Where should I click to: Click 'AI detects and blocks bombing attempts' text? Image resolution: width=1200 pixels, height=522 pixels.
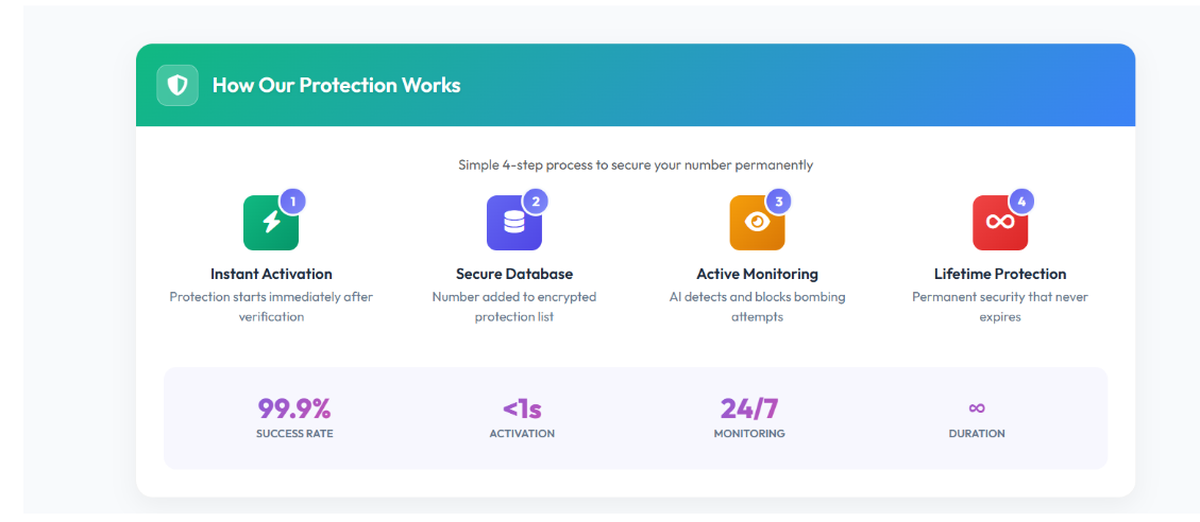(757, 307)
